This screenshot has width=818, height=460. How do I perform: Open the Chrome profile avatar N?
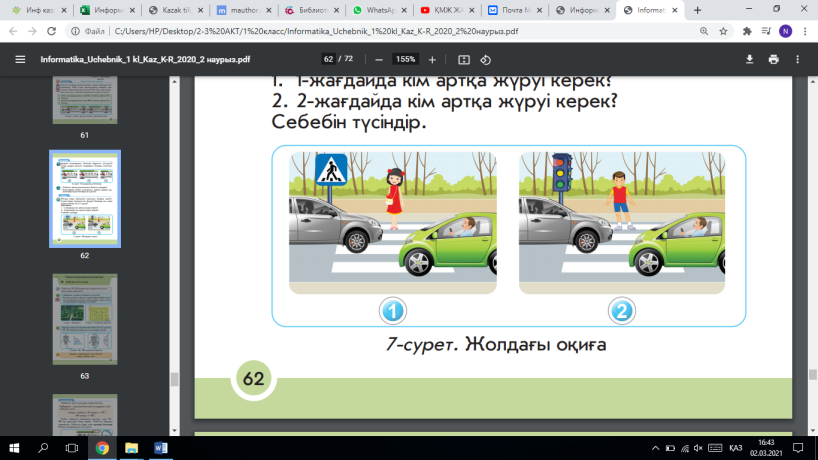coord(786,31)
